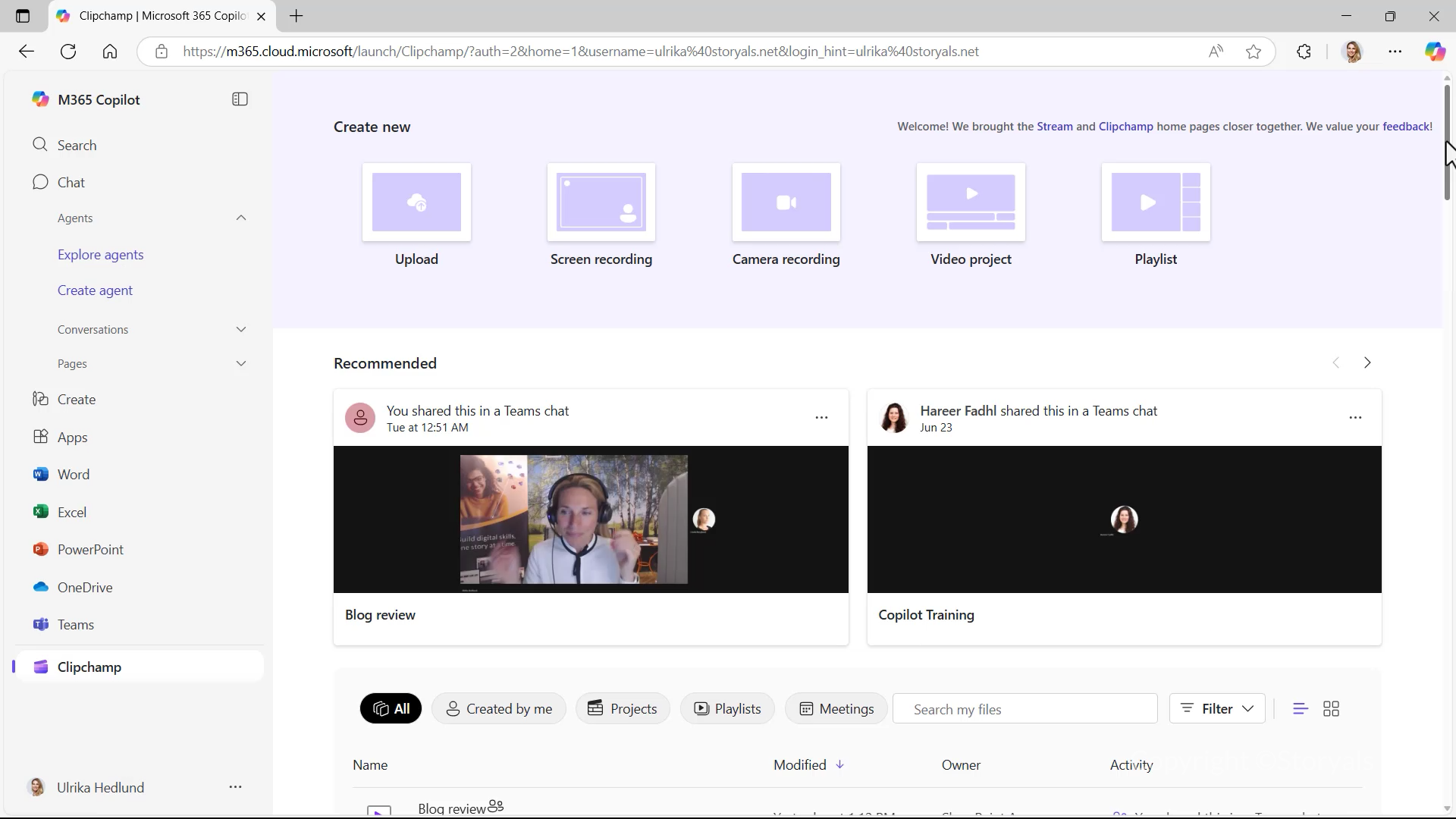Expand the Pages section
Image resolution: width=1456 pixels, height=819 pixels.
241,363
